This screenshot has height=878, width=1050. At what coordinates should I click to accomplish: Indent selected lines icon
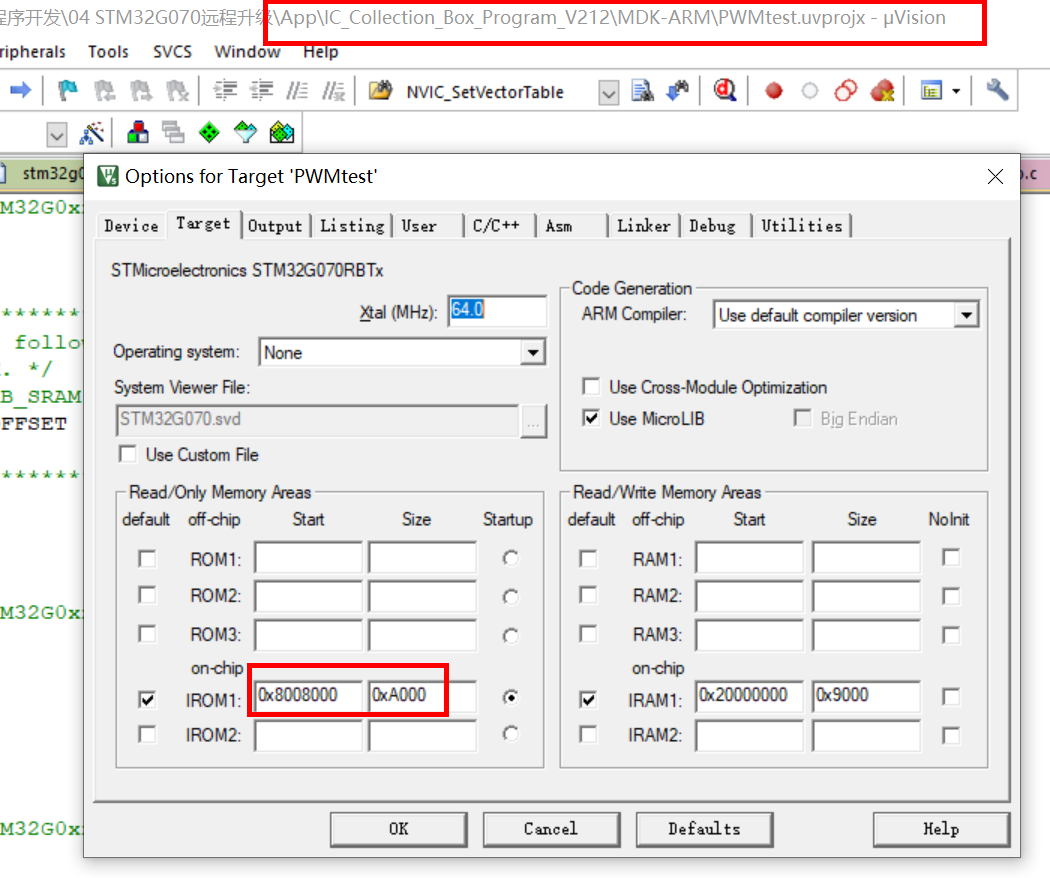pyautogui.click(x=226, y=90)
